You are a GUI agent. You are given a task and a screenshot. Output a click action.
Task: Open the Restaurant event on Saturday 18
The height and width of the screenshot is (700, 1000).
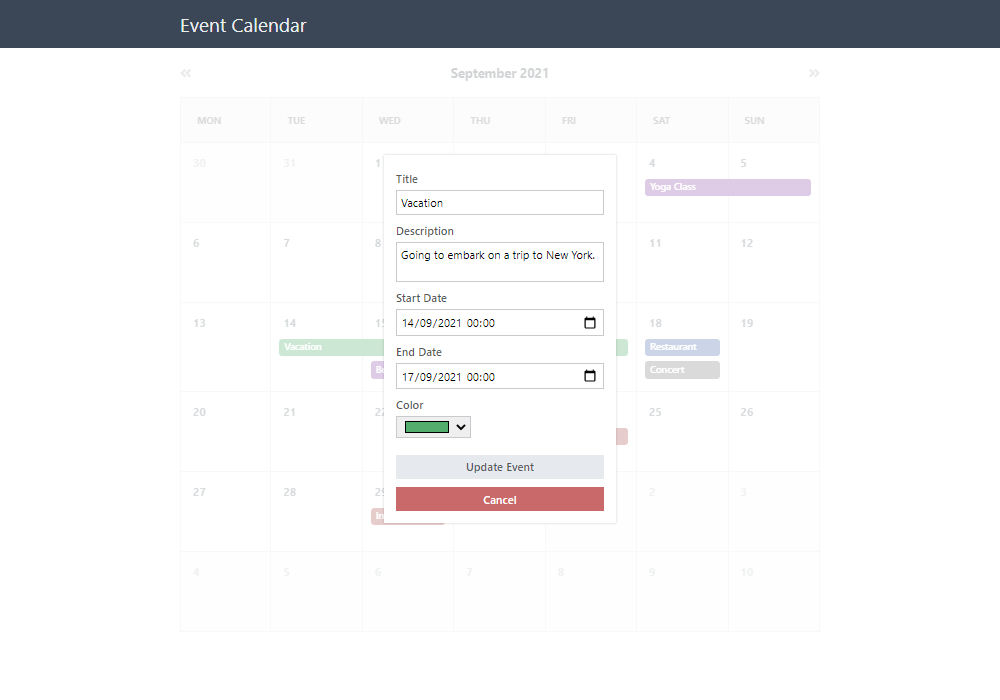pos(682,347)
